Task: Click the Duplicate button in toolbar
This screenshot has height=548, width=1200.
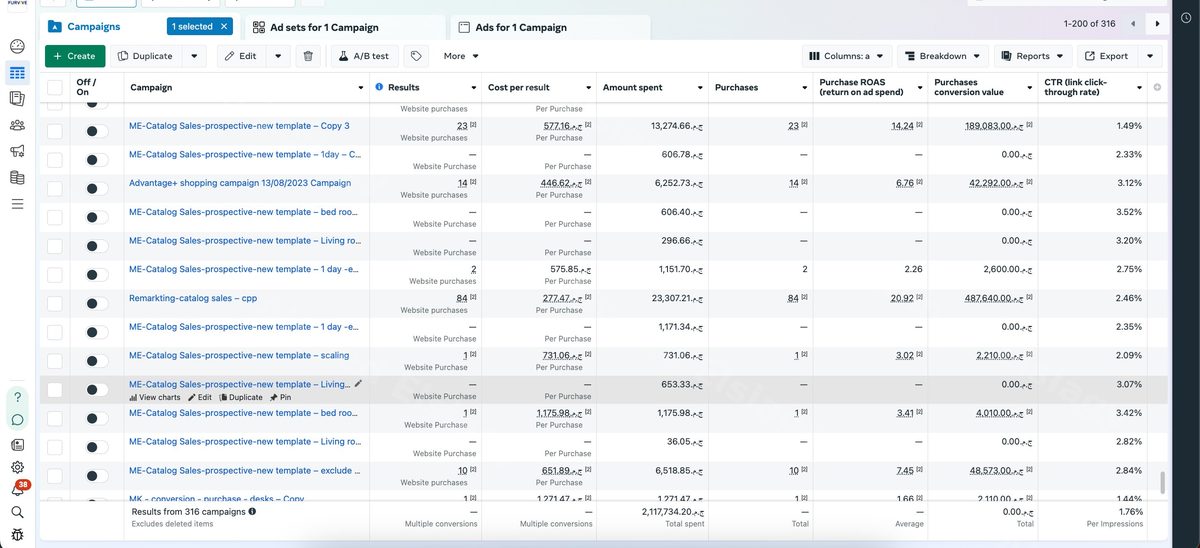Action: click(145, 56)
